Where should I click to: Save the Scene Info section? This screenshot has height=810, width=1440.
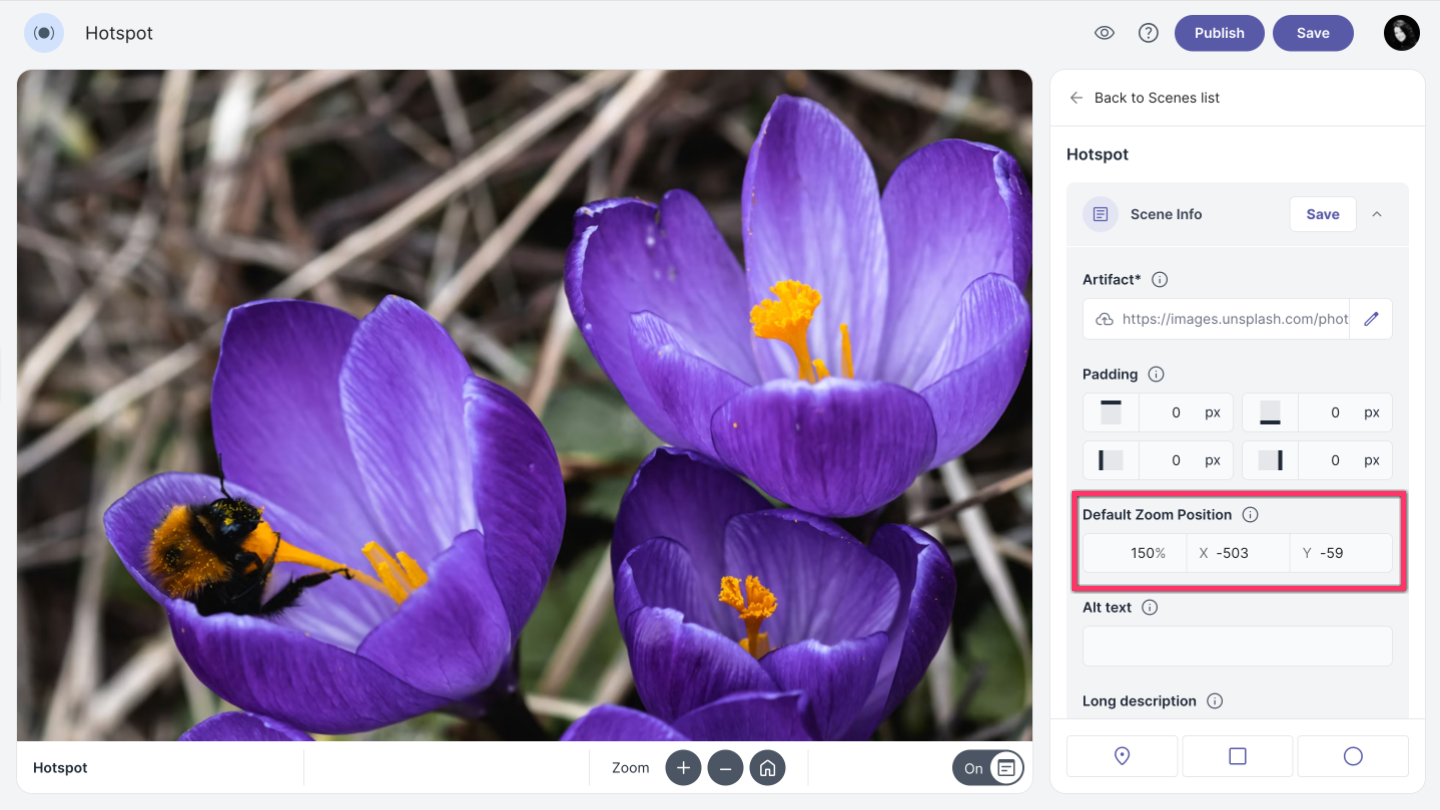coord(1322,214)
